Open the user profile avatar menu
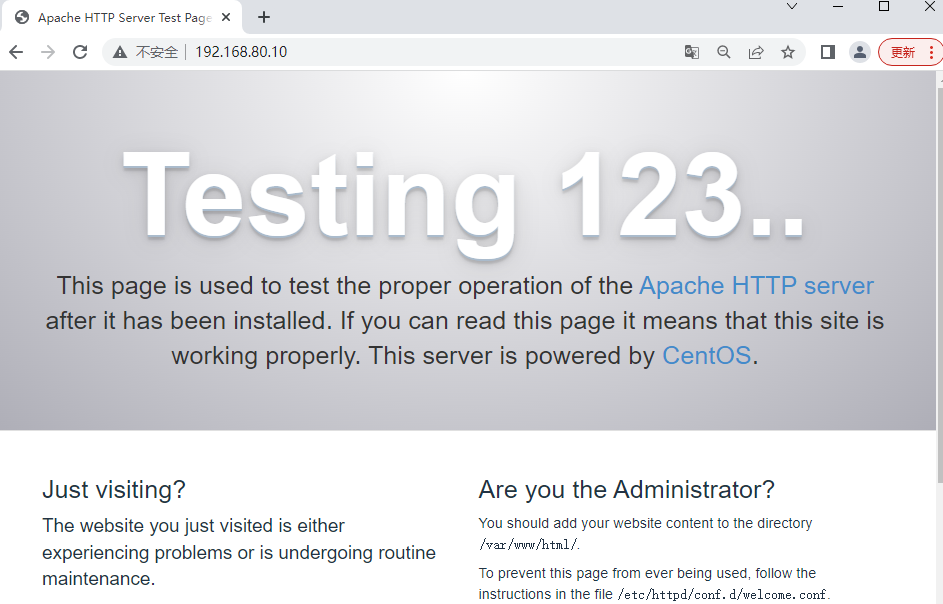Image resolution: width=943 pixels, height=604 pixels. tap(860, 52)
